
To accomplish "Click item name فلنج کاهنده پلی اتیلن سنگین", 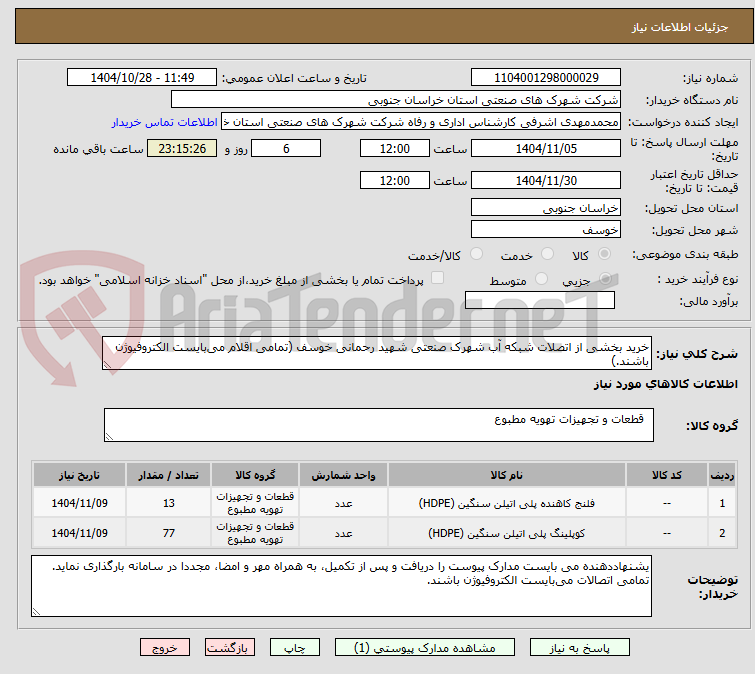I will (507, 503).
